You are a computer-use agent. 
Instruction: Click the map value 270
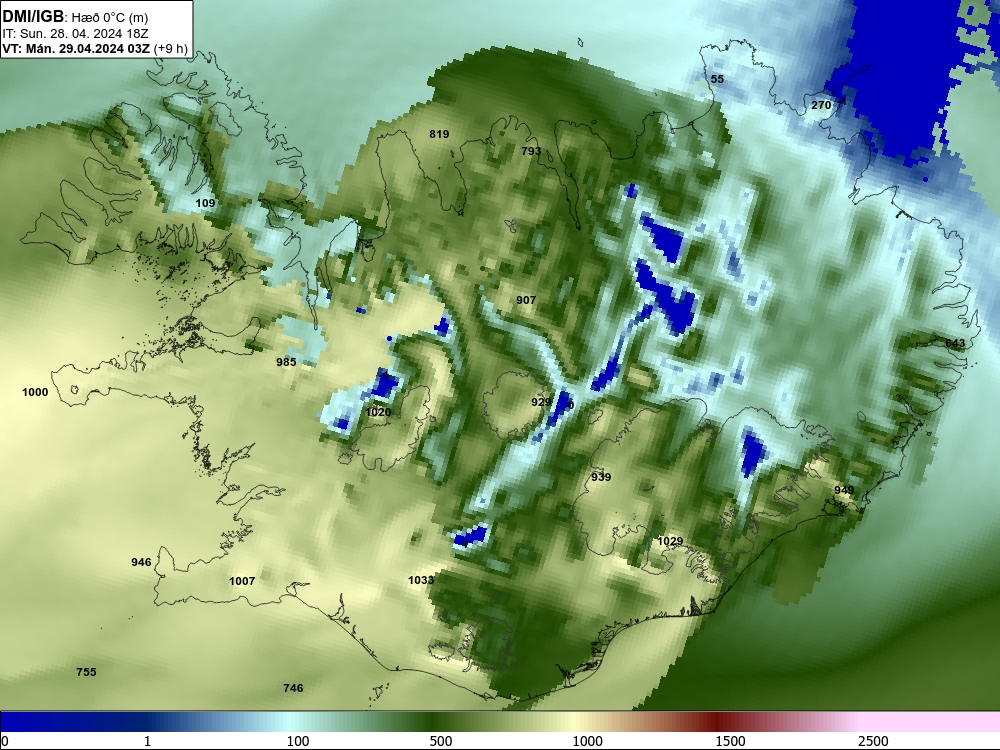(x=821, y=105)
